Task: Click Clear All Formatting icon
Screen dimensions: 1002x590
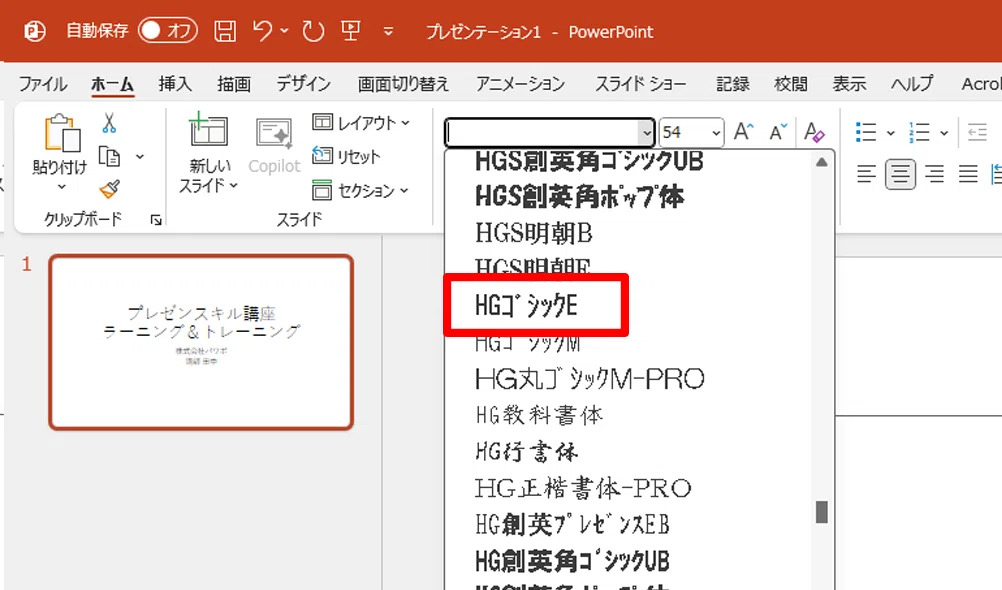Action: (813, 132)
